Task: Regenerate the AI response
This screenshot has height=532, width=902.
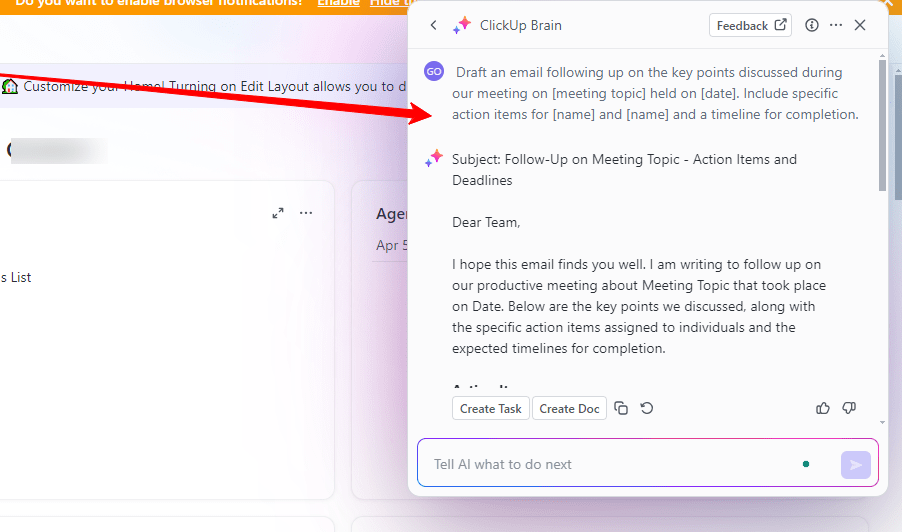Action: click(647, 408)
